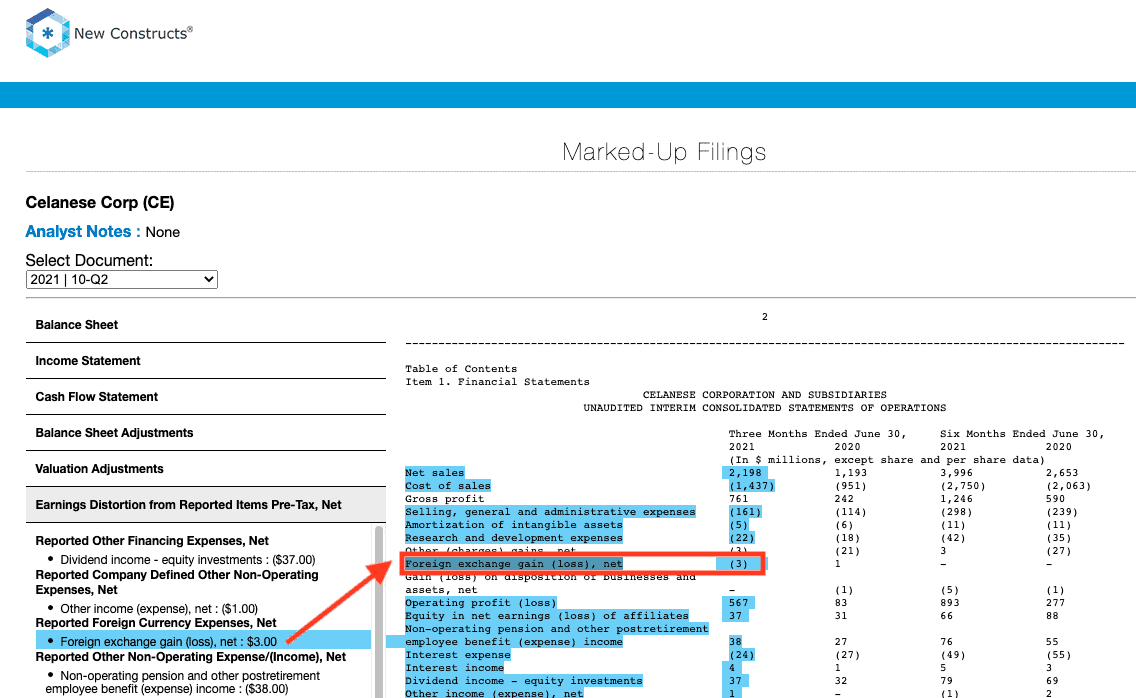Click the Table of Contents text in filing
This screenshot has width=1136, height=698.
[x=461, y=369]
